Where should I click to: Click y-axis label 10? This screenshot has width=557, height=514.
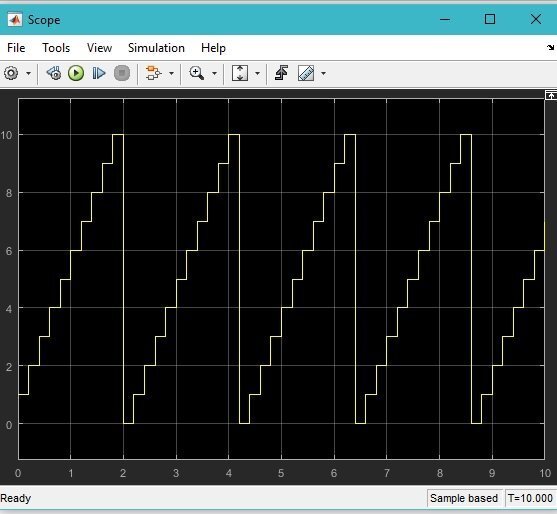6,135
